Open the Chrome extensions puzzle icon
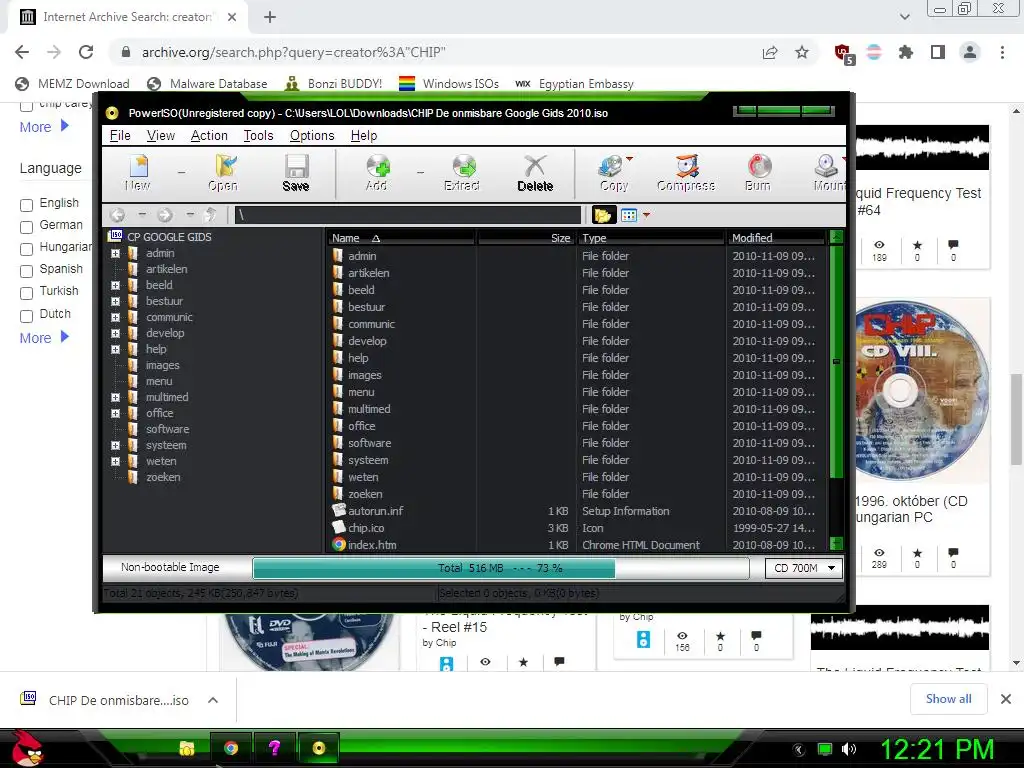Viewport: 1024px width, 768px height. coord(906,52)
